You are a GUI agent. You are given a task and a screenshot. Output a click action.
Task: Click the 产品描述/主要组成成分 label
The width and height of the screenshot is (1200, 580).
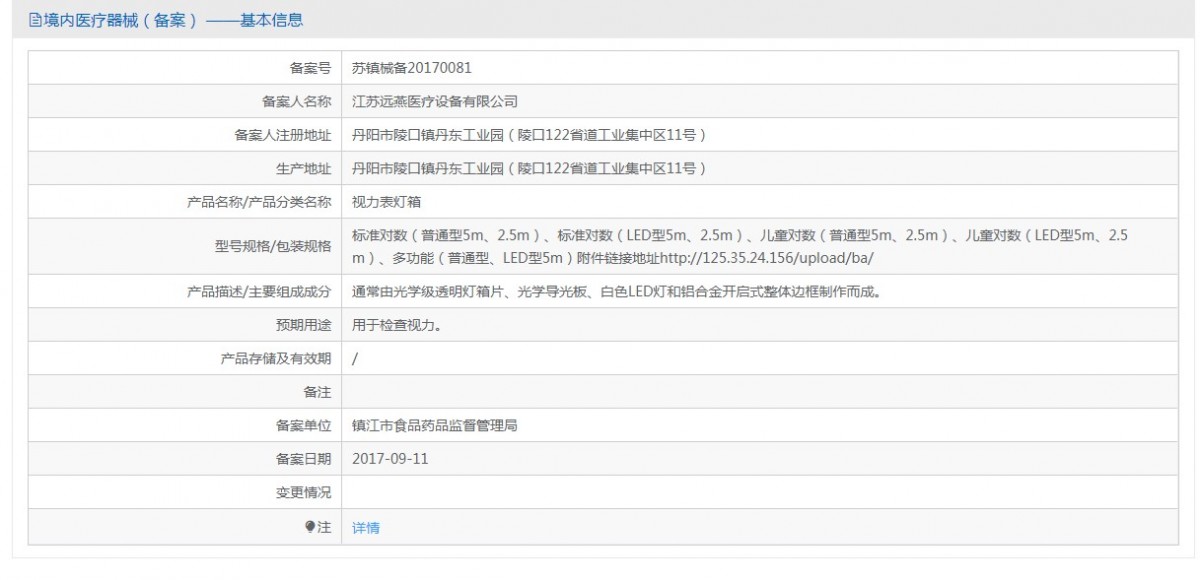click(x=259, y=292)
